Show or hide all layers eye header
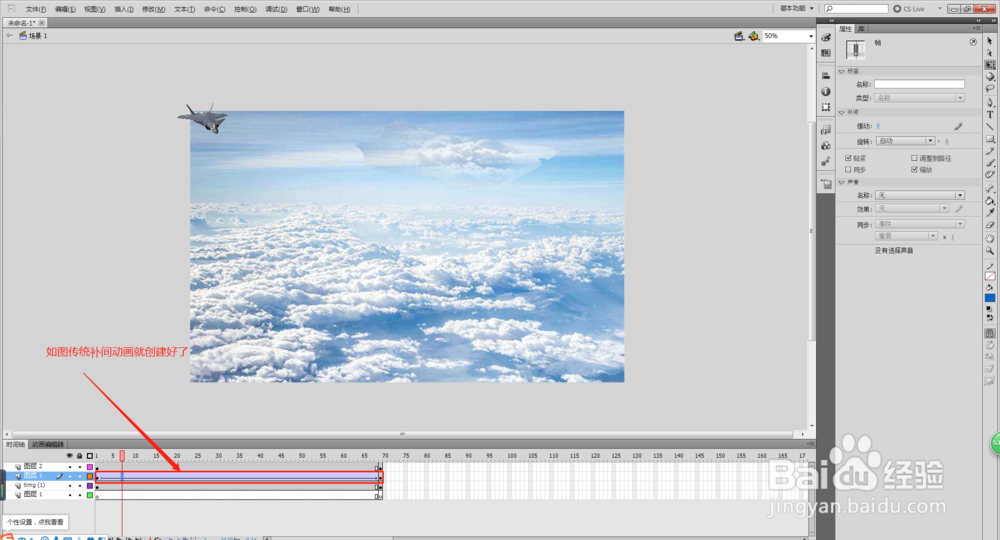1000x540 pixels. 70,456
